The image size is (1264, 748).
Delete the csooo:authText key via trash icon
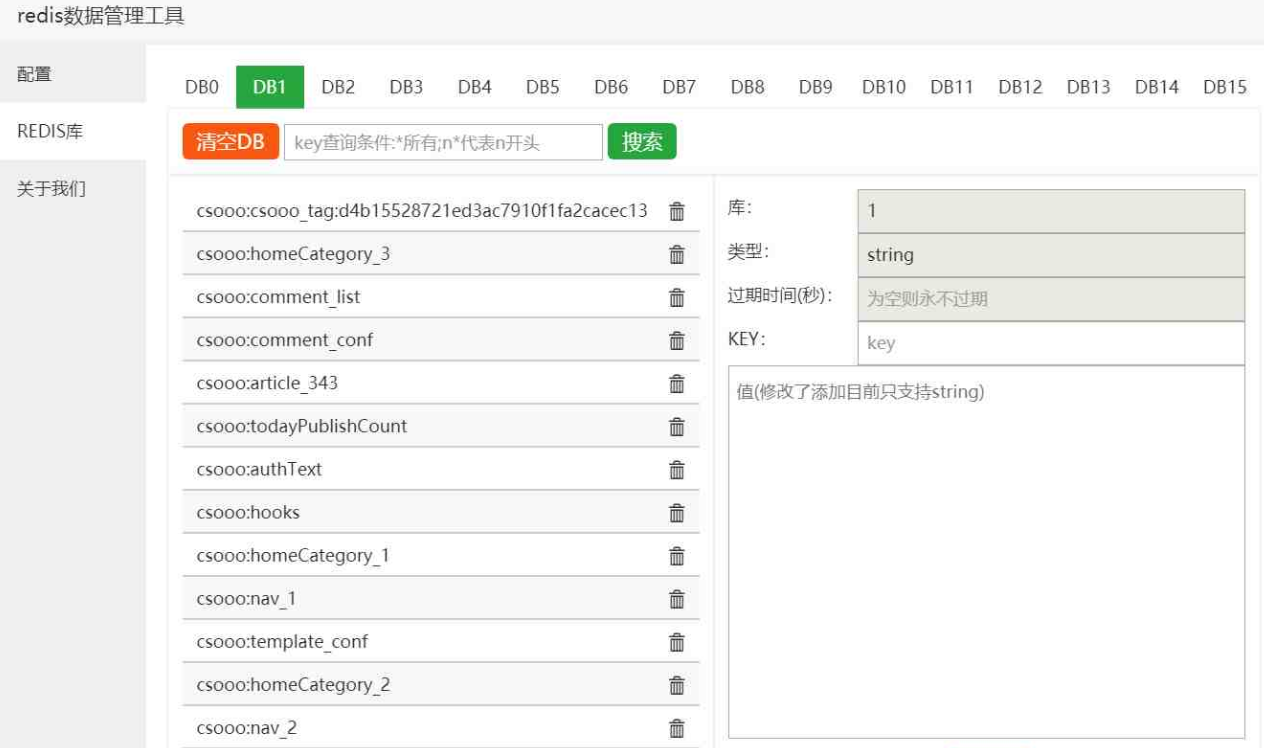[x=677, y=470]
